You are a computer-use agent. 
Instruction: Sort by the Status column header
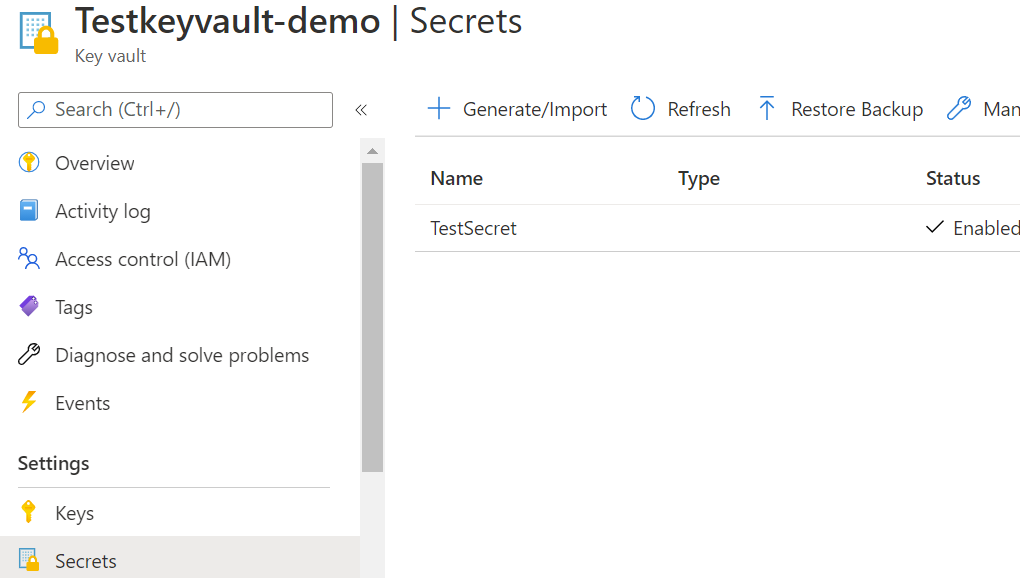[952, 178]
